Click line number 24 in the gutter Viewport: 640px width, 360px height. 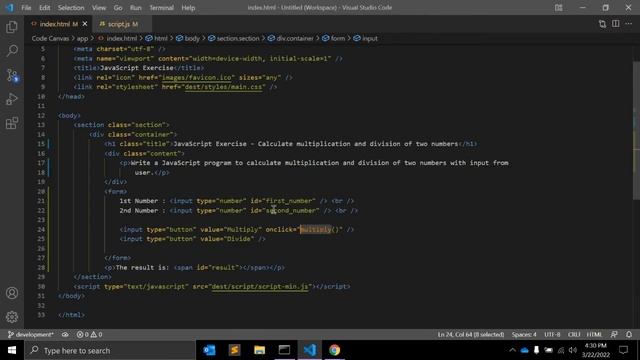41,229
